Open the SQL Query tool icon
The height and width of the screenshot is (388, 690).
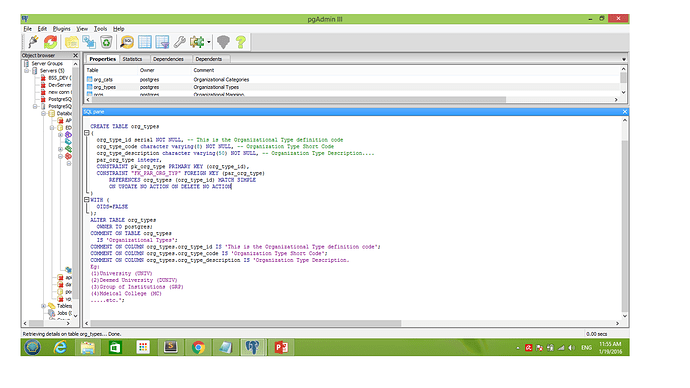127,42
